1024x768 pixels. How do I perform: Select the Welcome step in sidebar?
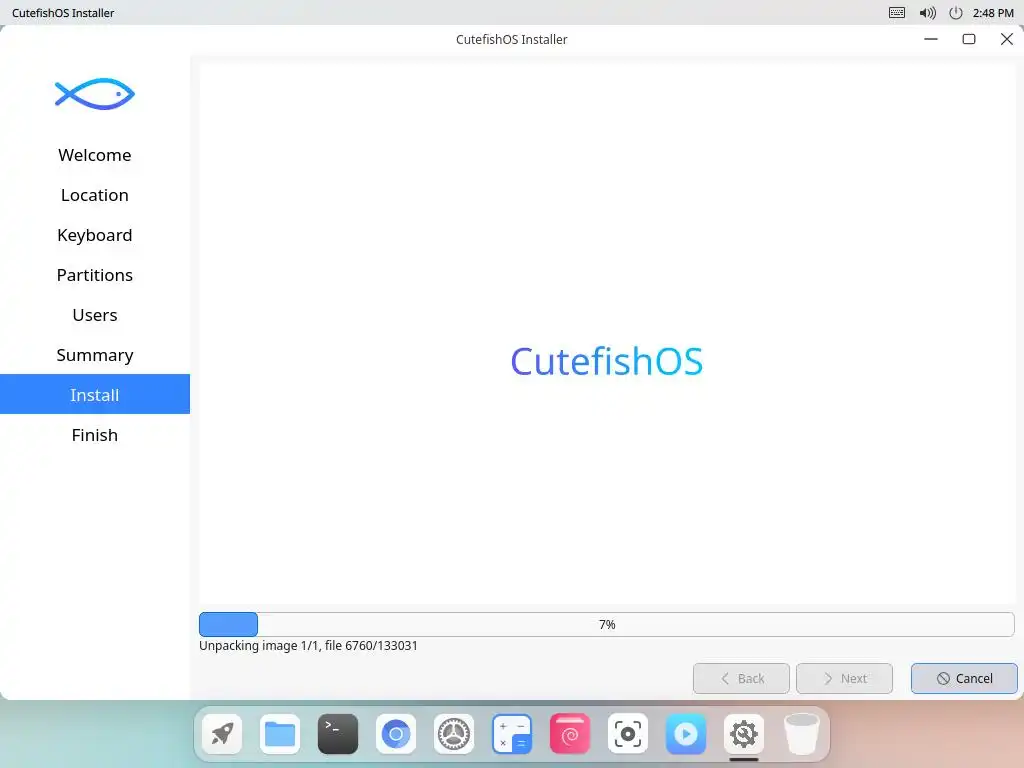coord(95,155)
